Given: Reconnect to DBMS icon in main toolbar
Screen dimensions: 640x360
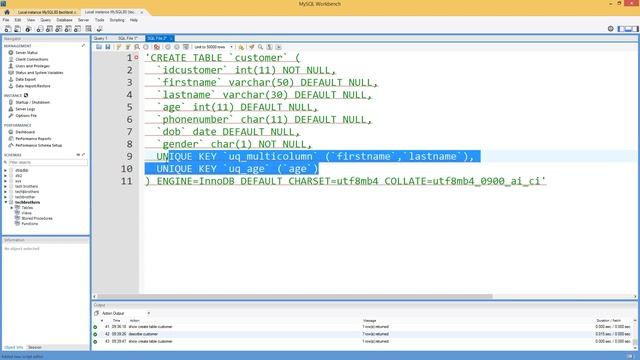Looking at the screenshot, I should click(100, 29).
